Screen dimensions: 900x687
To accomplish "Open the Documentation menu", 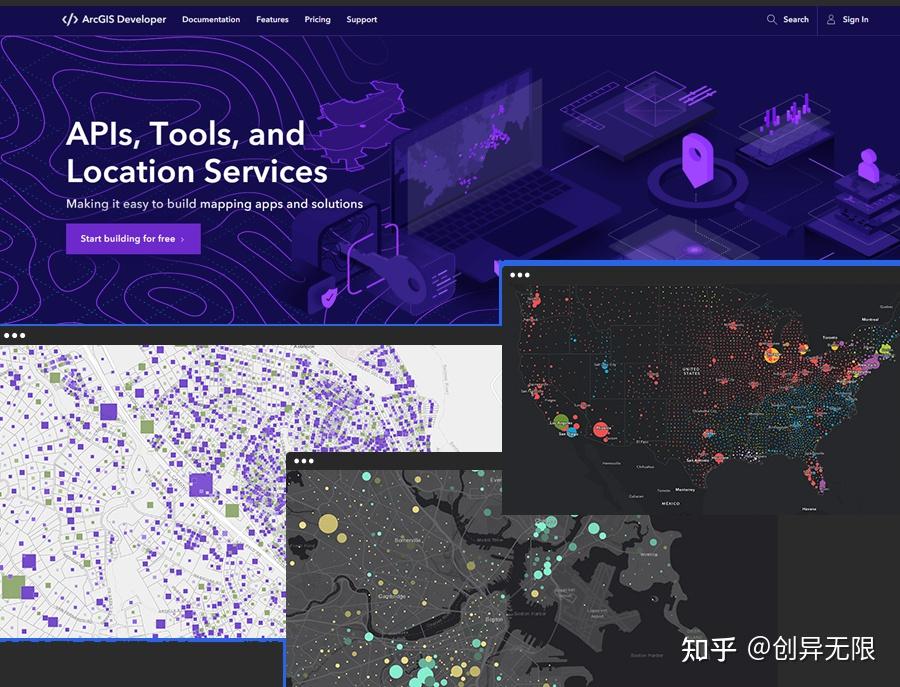I will (x=211, y=20).
